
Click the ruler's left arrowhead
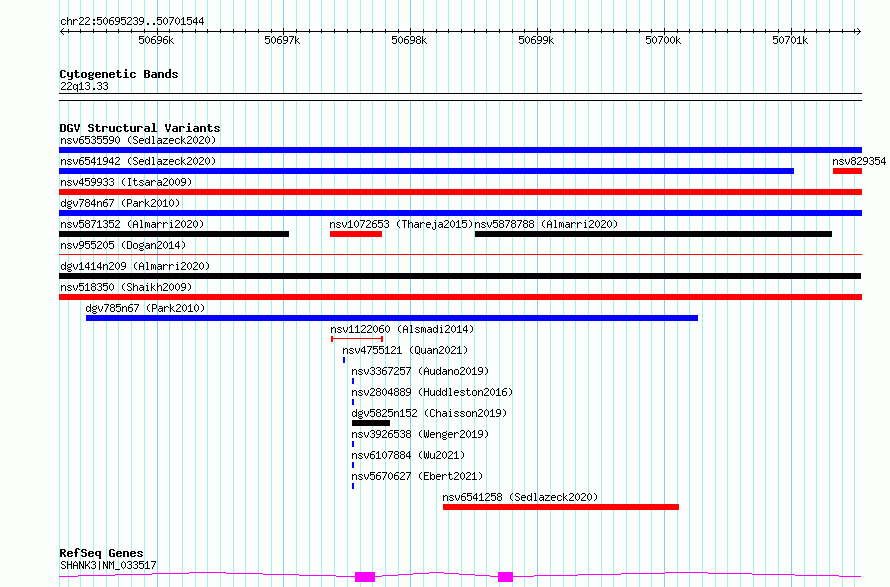pos(62,32)
